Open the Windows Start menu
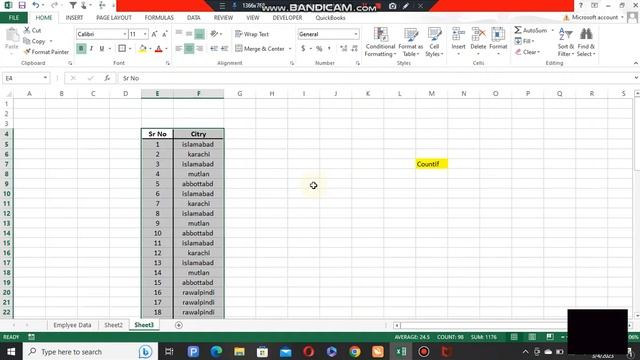This screenshot has width=640, height=360. (11, 351)
